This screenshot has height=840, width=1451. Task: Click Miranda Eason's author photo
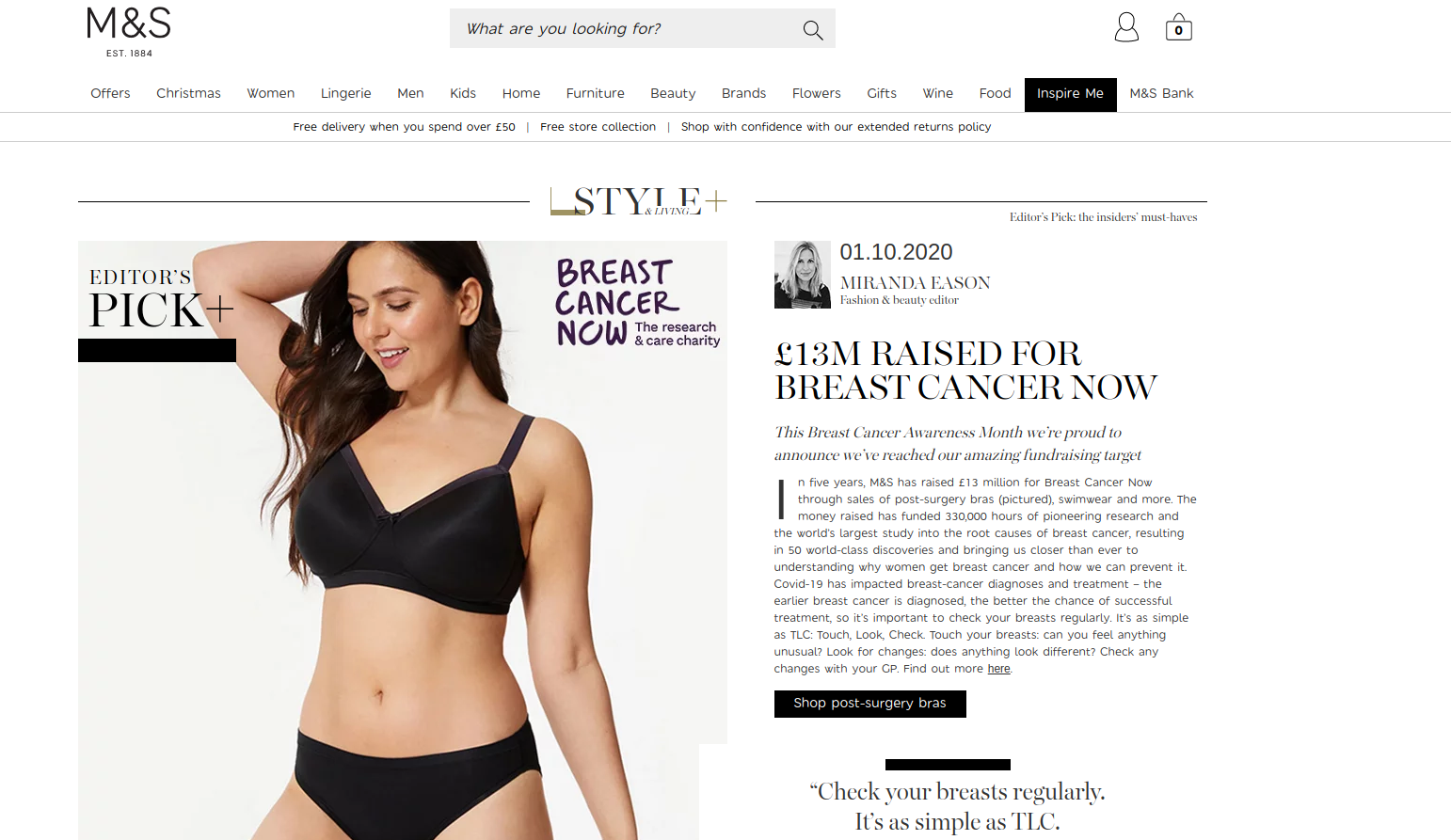coord(803,275)
